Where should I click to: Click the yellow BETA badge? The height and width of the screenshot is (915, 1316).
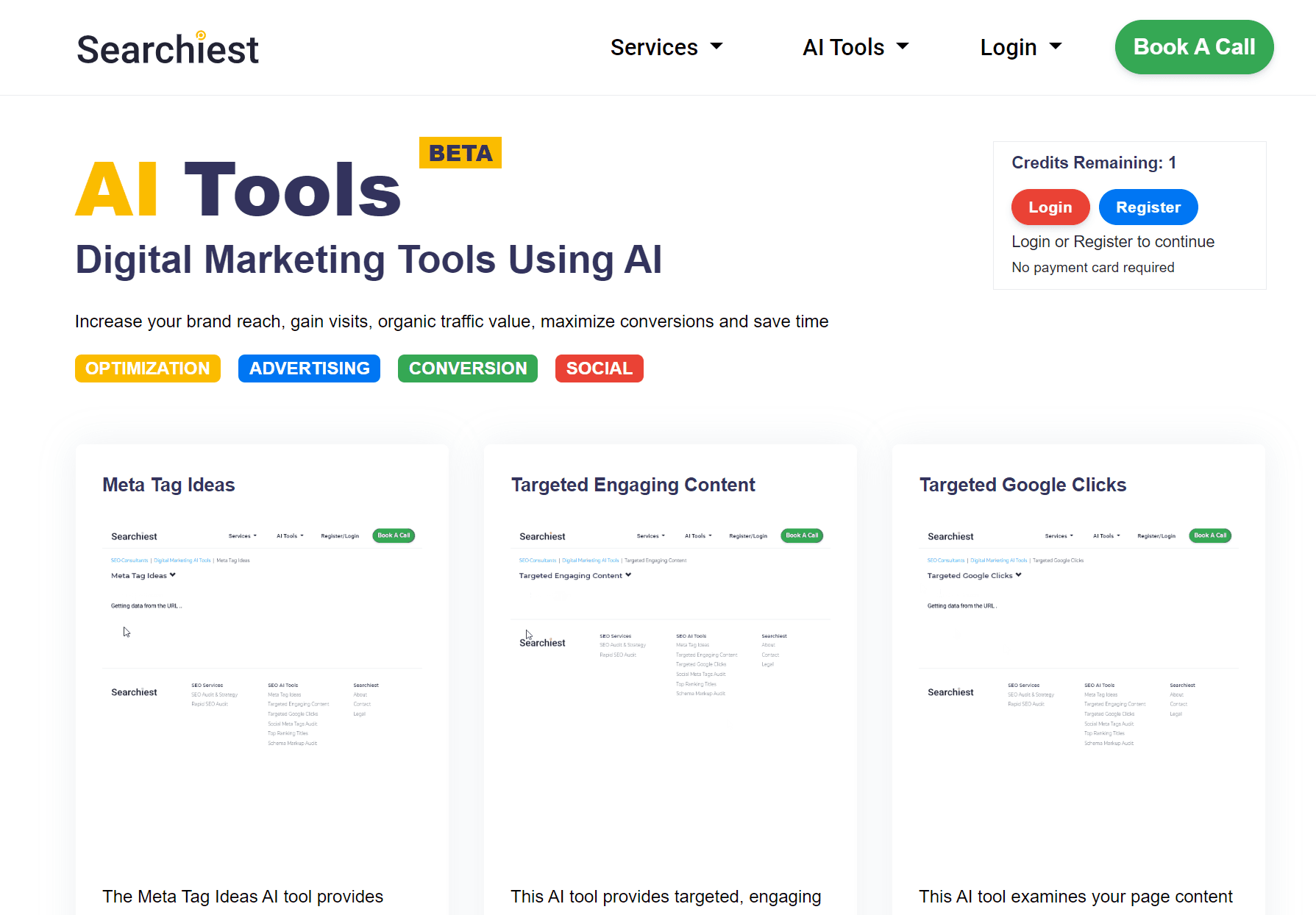coord(460,153)
